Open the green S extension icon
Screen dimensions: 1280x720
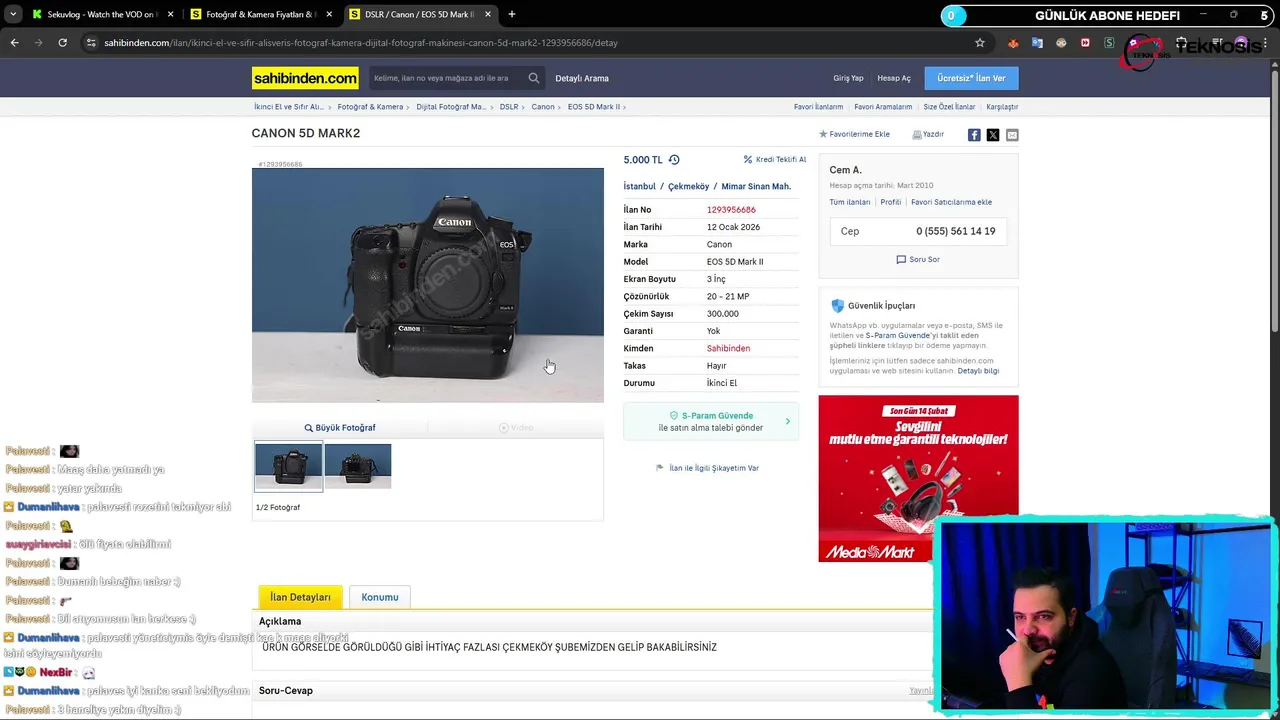1109,43
